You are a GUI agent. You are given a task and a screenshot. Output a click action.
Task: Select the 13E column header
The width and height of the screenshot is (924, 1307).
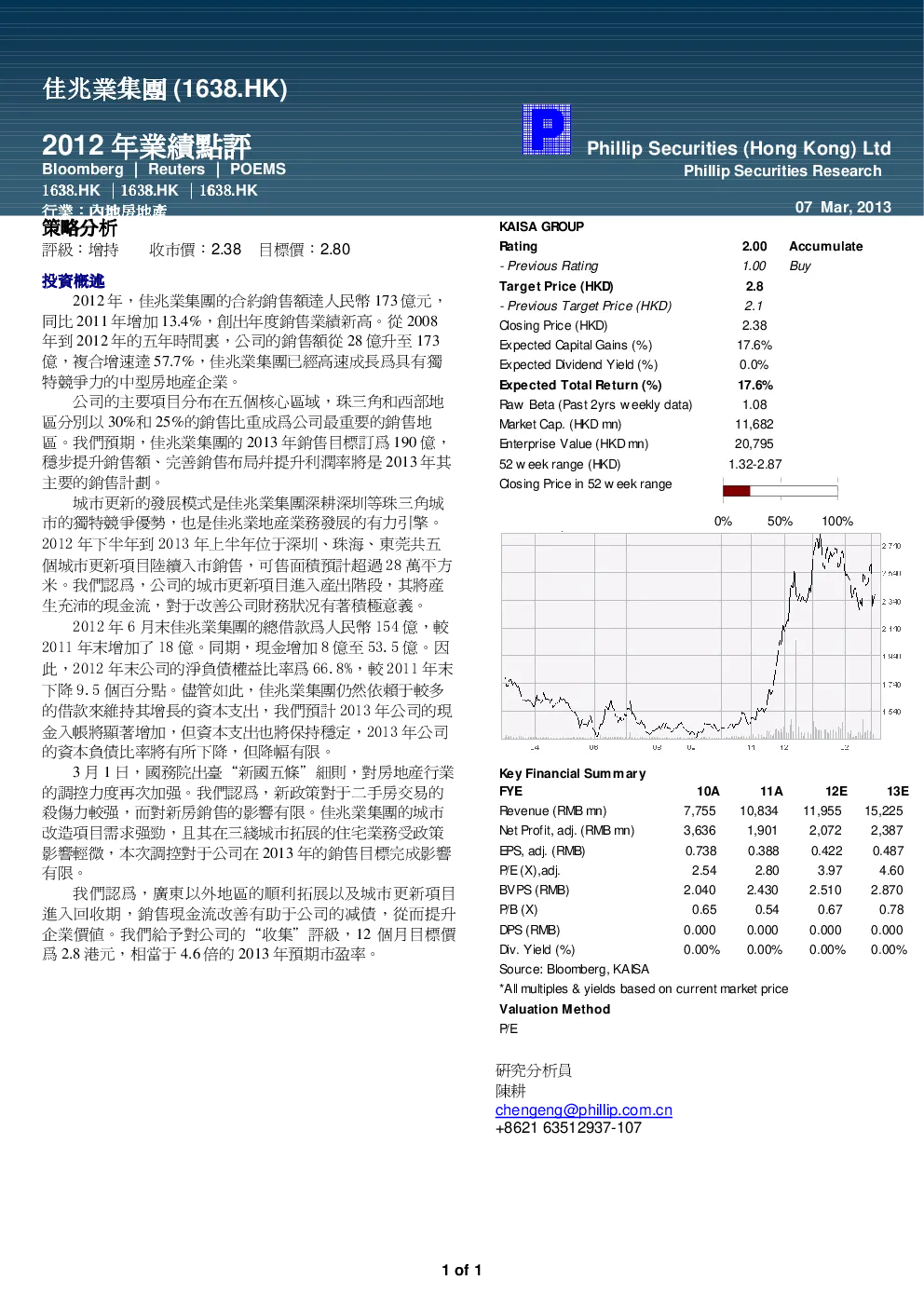click(x=898, y=791)
